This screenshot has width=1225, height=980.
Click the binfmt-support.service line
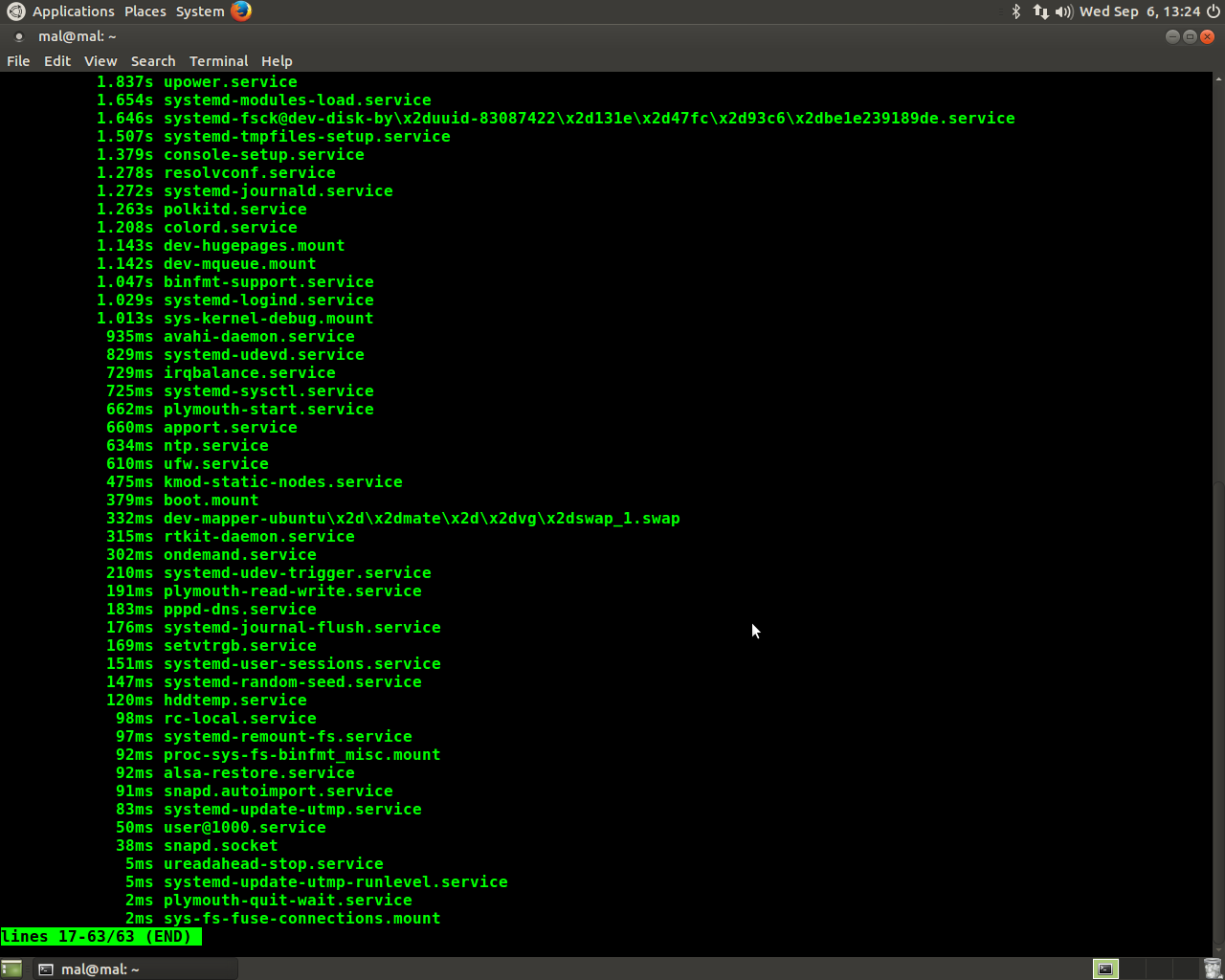[x=234, y=282]
